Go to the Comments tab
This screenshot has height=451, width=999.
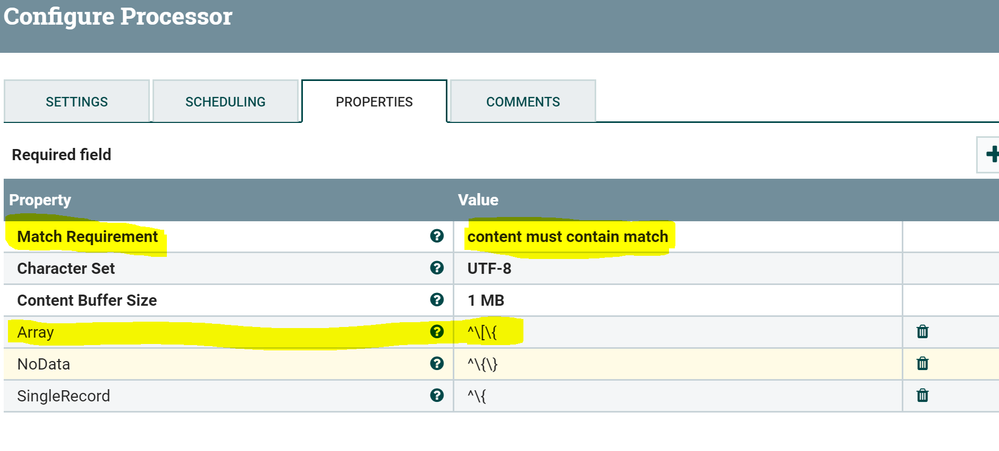523,102
